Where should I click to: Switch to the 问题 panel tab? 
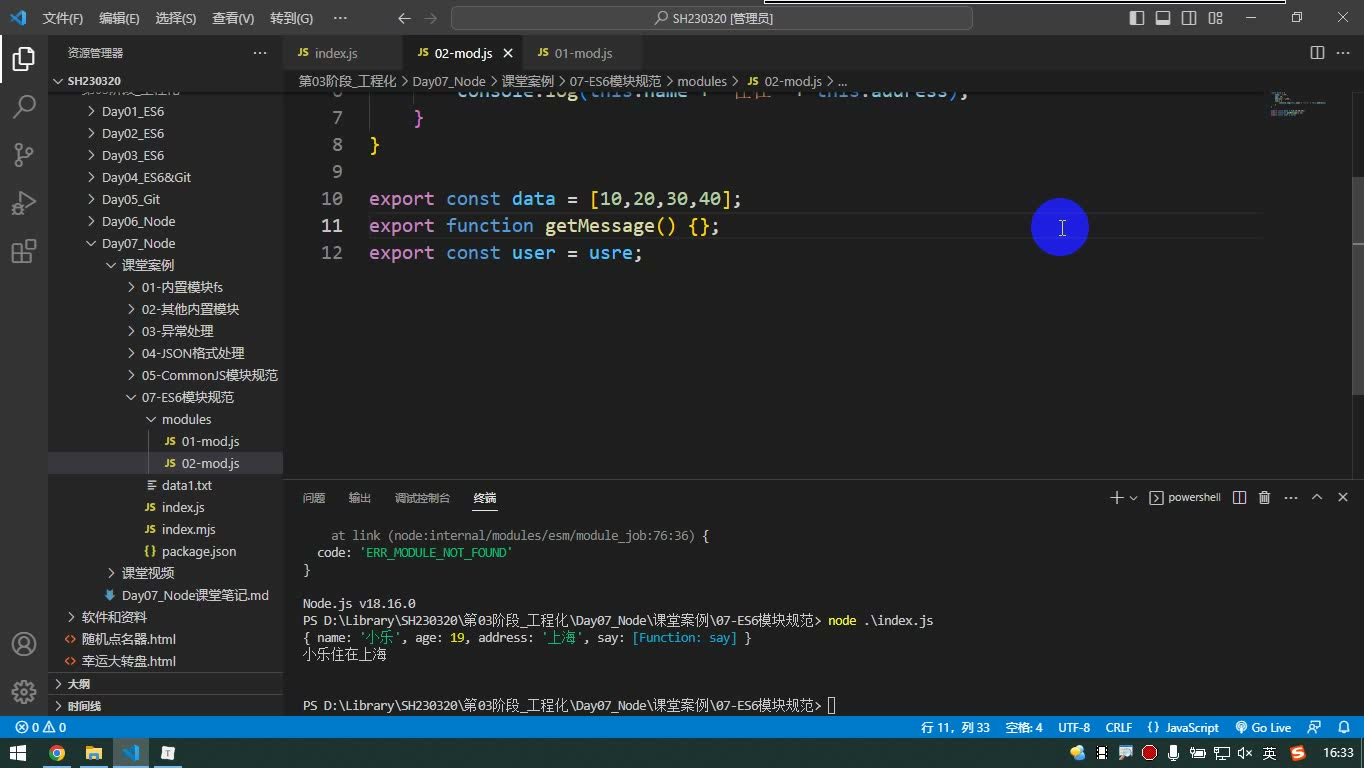(314, 498)
